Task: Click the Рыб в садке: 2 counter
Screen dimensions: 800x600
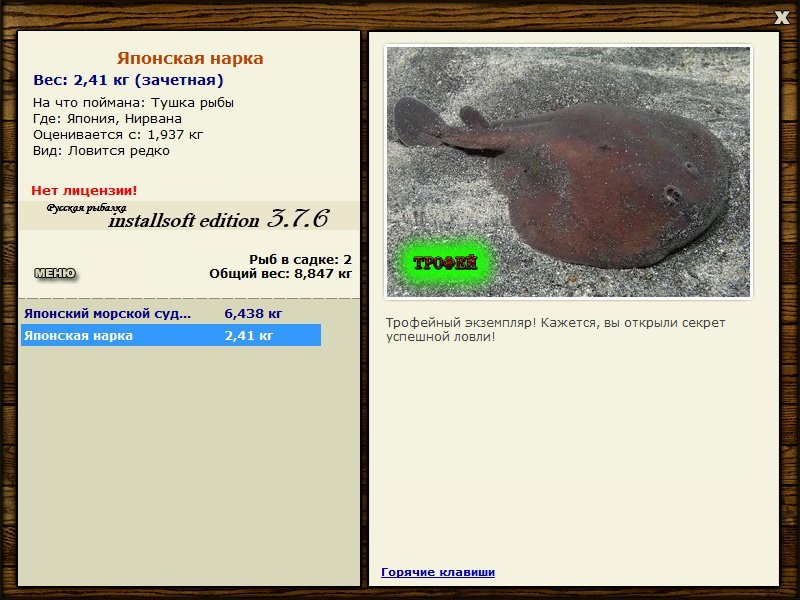Action: click(x=301, y=260)
